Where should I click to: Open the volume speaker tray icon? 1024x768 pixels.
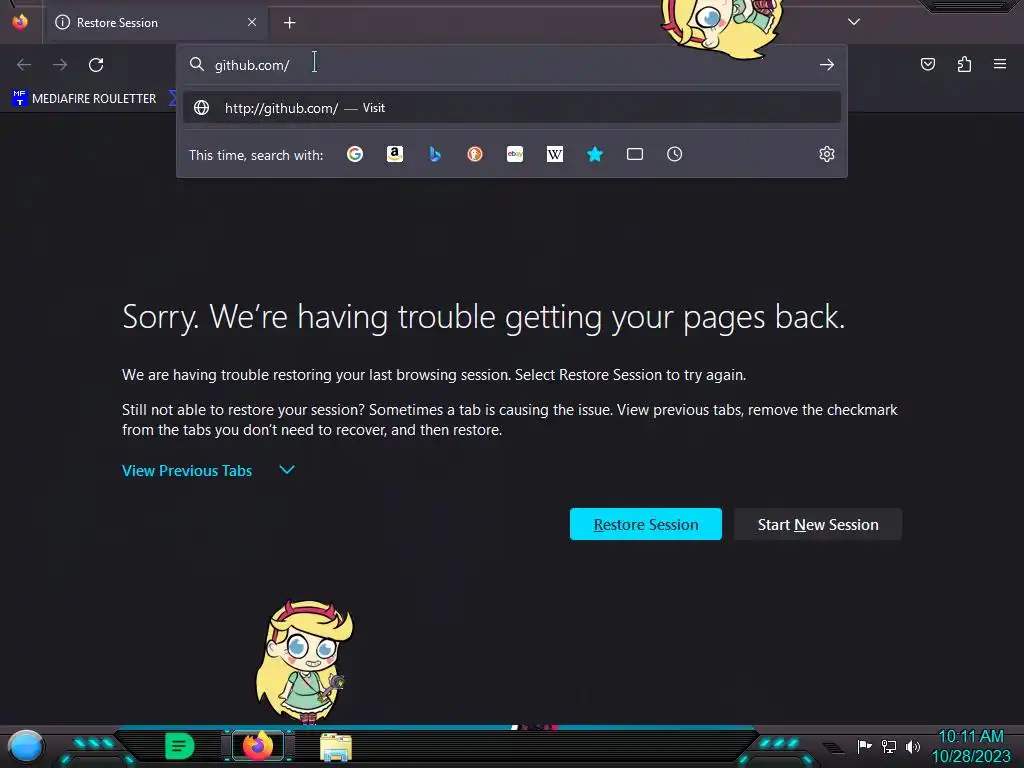tap(913, 746)
